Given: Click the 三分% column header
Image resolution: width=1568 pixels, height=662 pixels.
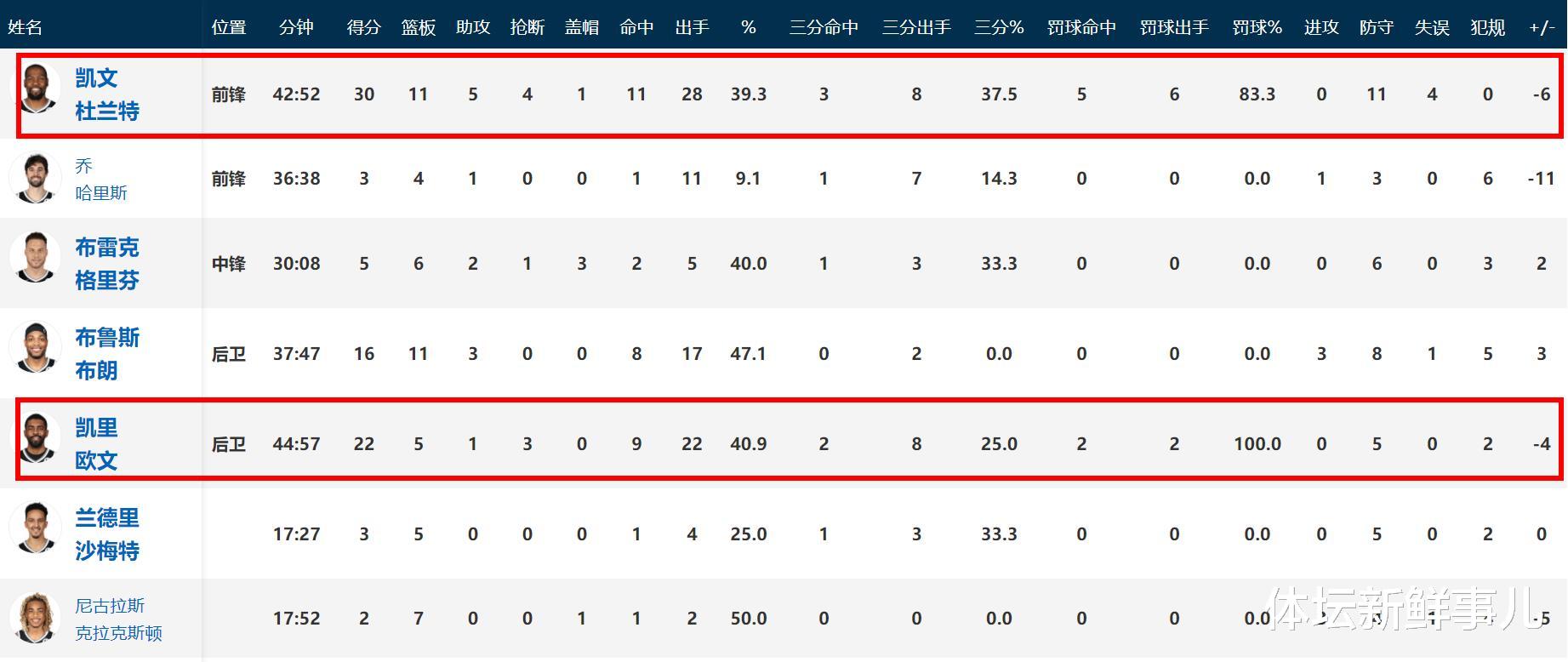Looking at the screenshot, I should (x=998, y=27).
